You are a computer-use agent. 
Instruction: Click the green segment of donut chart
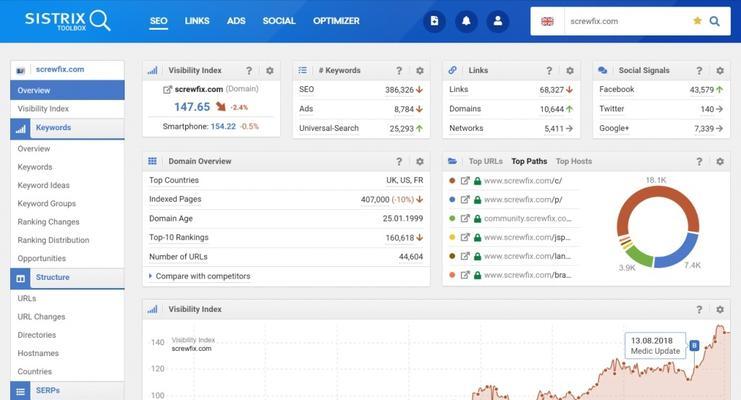[x=638, y=254]
